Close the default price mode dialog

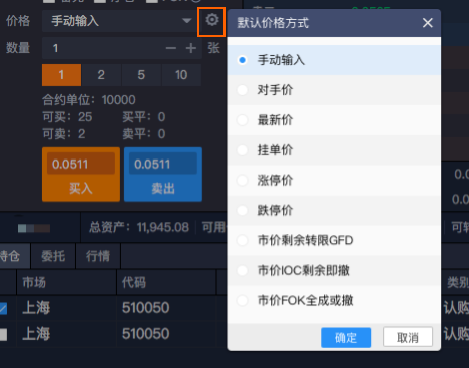tap(428, 23)
